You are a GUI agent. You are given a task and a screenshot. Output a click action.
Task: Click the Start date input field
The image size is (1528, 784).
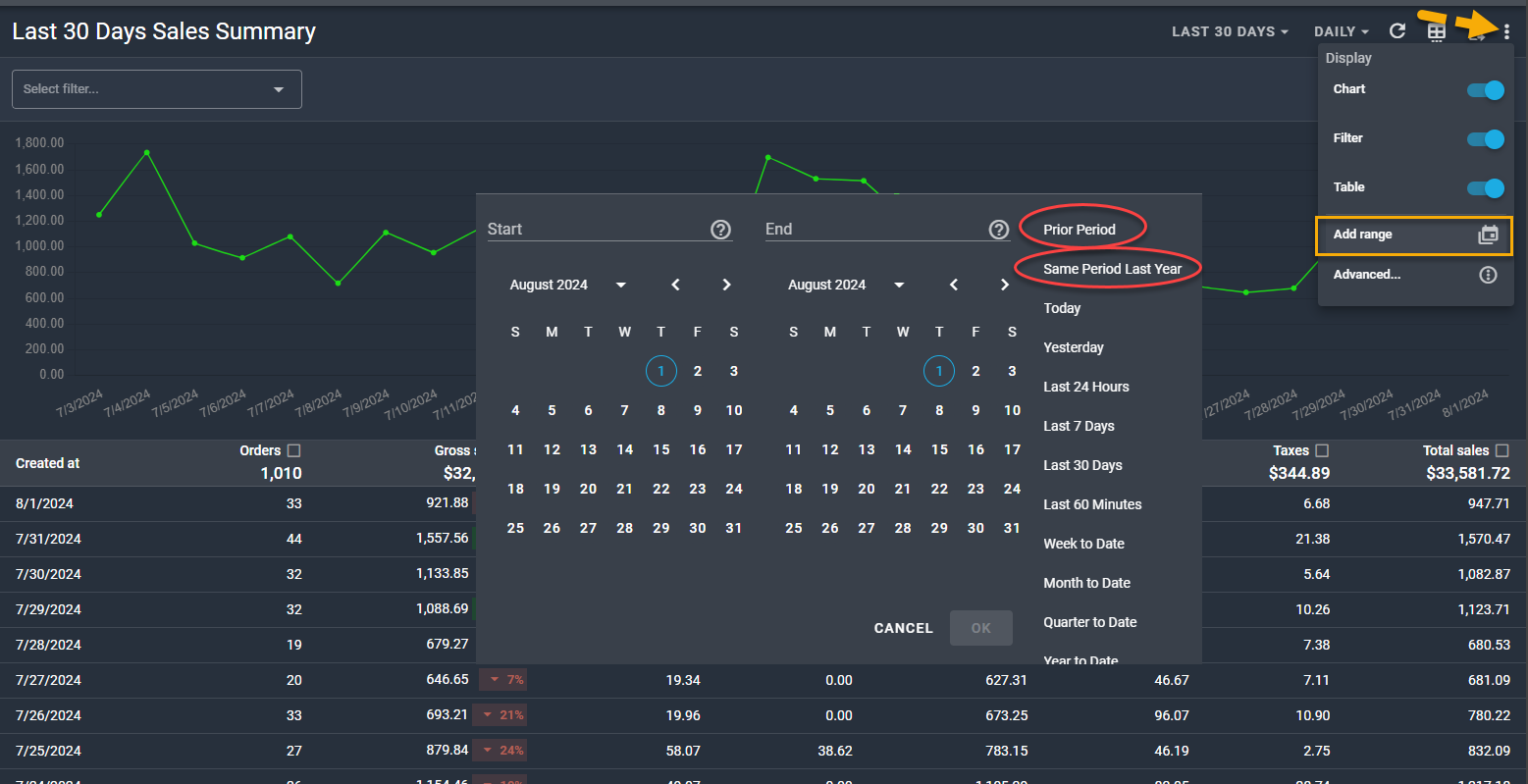(x=594, y=230)
